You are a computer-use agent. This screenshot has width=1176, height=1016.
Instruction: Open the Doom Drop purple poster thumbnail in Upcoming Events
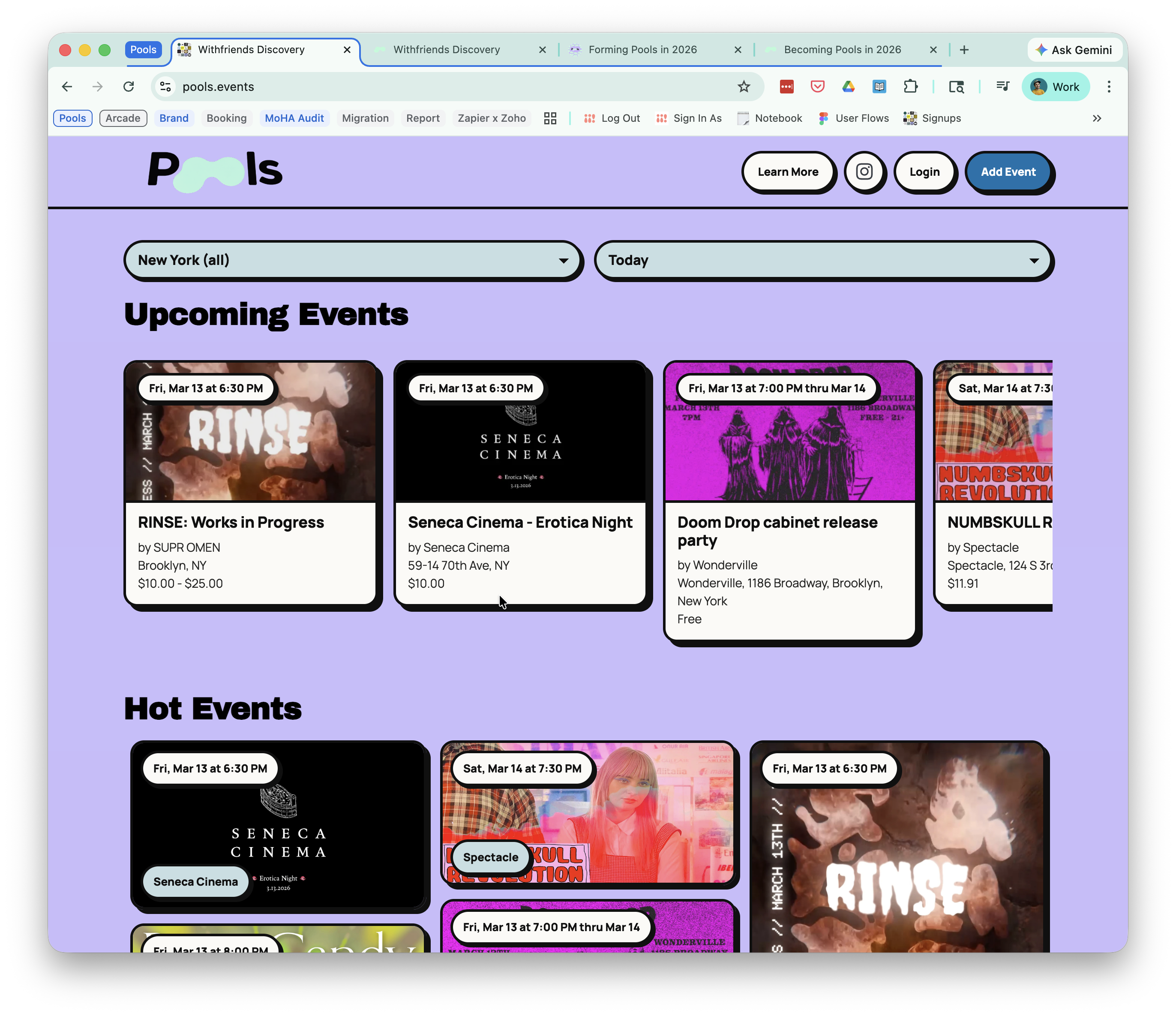[790, 432]
